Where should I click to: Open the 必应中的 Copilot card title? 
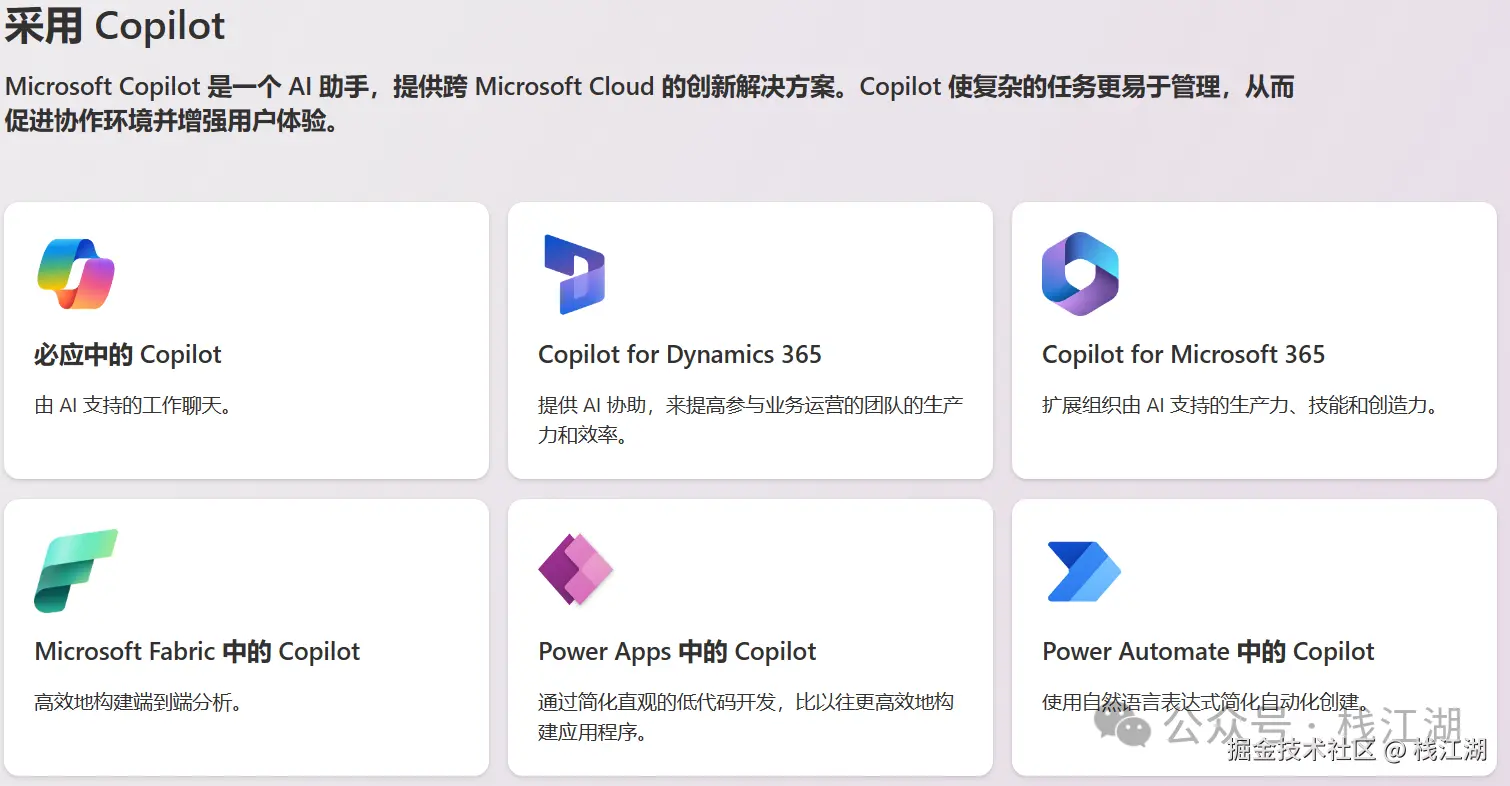click(128, 354)
